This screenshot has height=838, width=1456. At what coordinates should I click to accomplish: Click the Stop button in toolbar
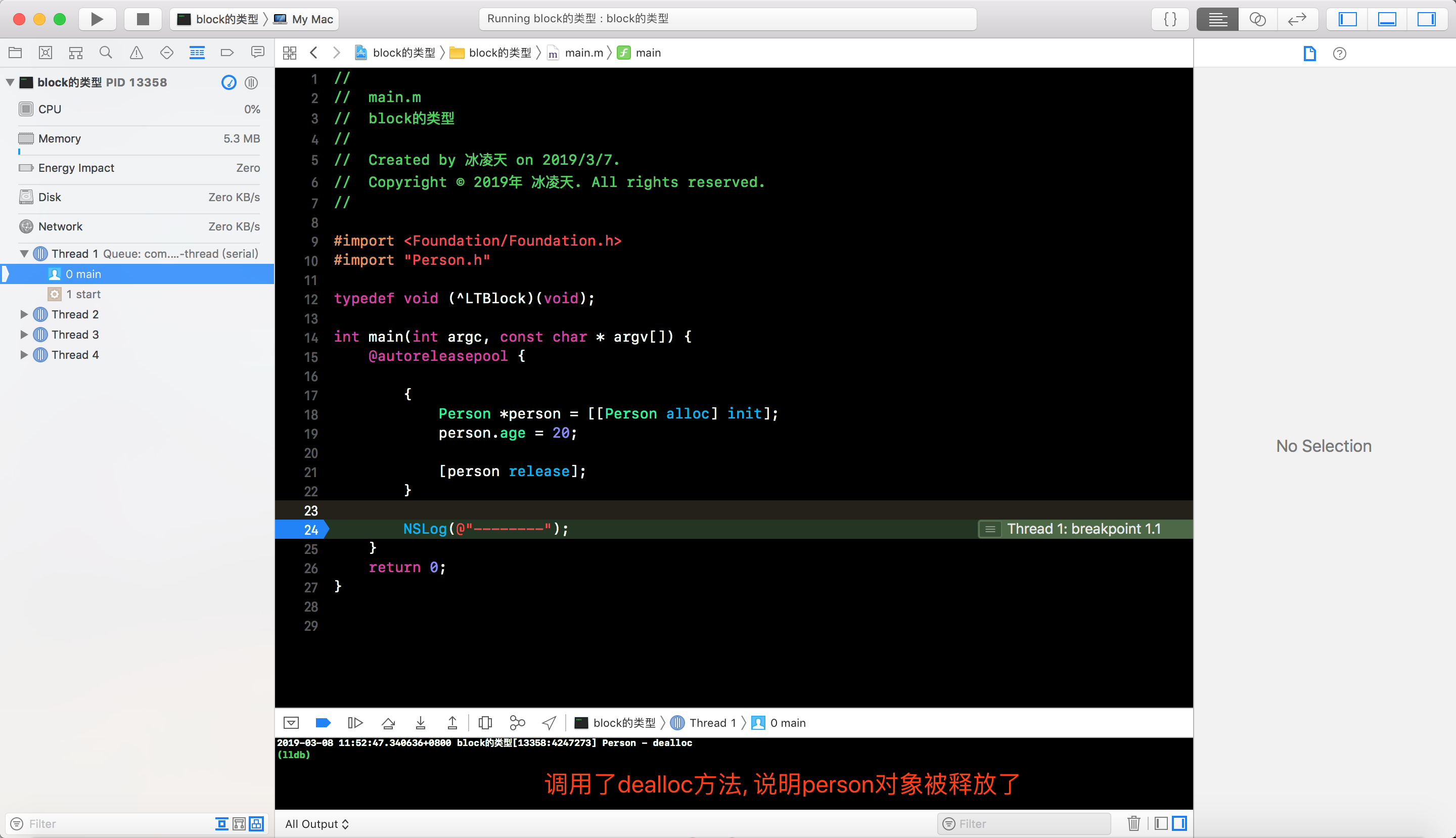[x=143, y=19]
